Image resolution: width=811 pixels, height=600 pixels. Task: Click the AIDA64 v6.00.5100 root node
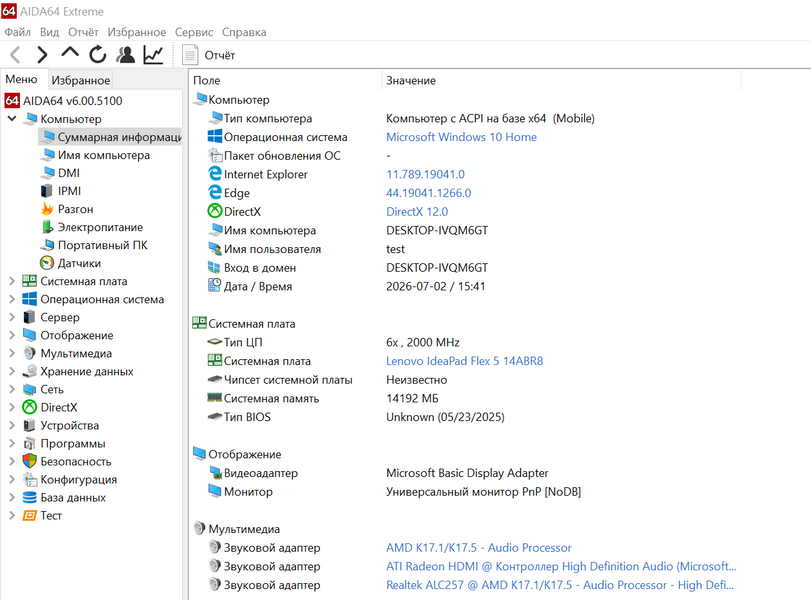[73, 101]
